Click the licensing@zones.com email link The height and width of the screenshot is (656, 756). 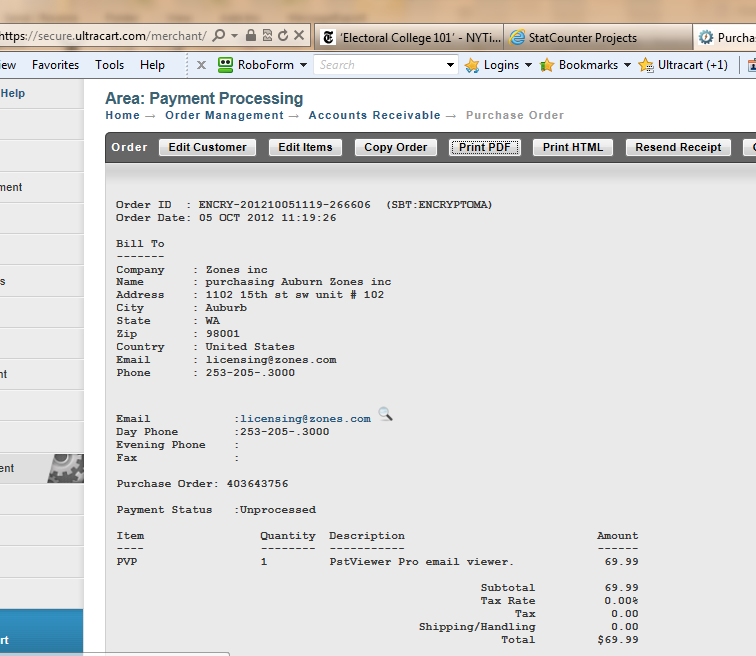click(x=306, y=419)
